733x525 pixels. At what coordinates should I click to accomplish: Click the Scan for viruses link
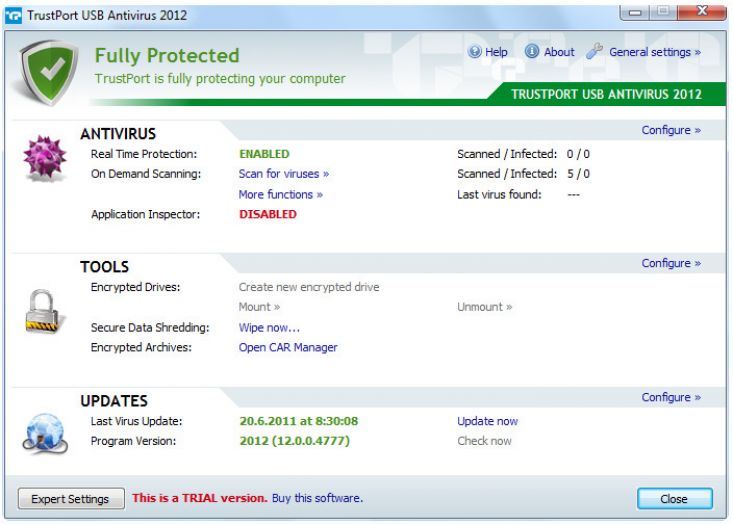click(283, 174)
